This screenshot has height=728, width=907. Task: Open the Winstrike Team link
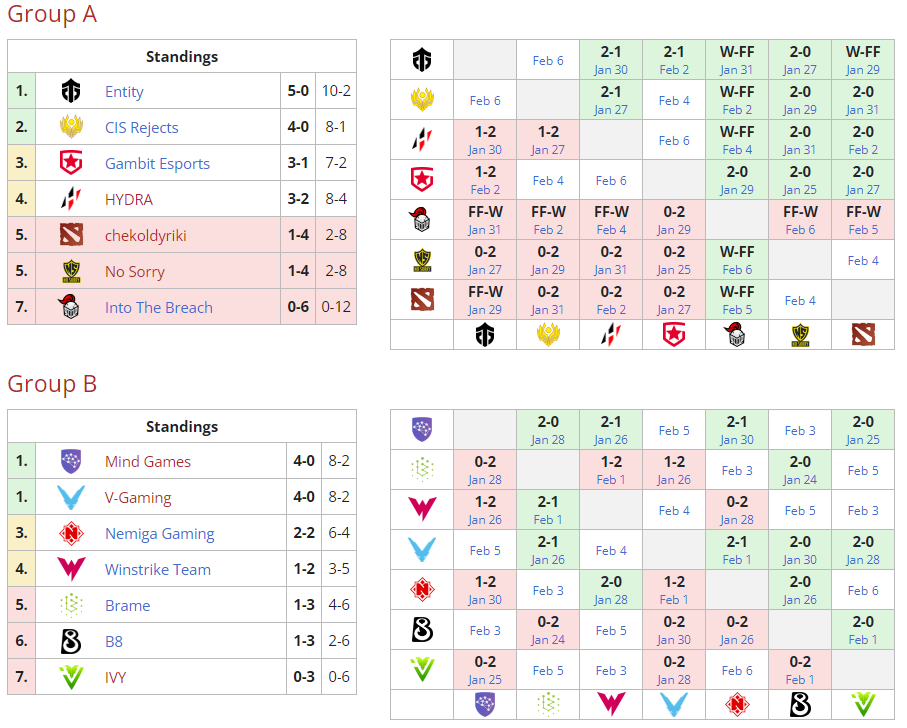click(x=157, y=570)
